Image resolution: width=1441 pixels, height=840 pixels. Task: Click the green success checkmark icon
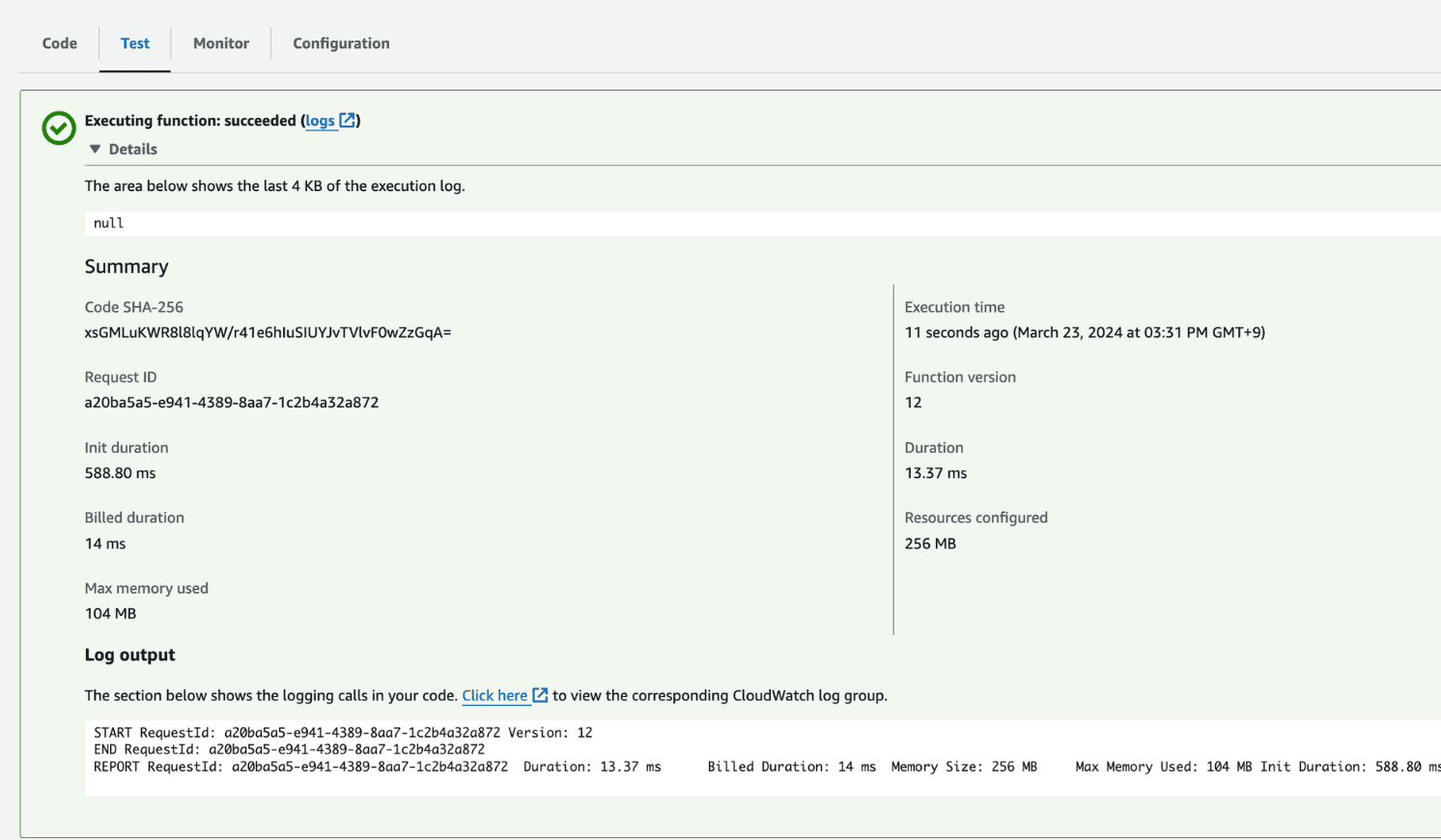point(59,127)
